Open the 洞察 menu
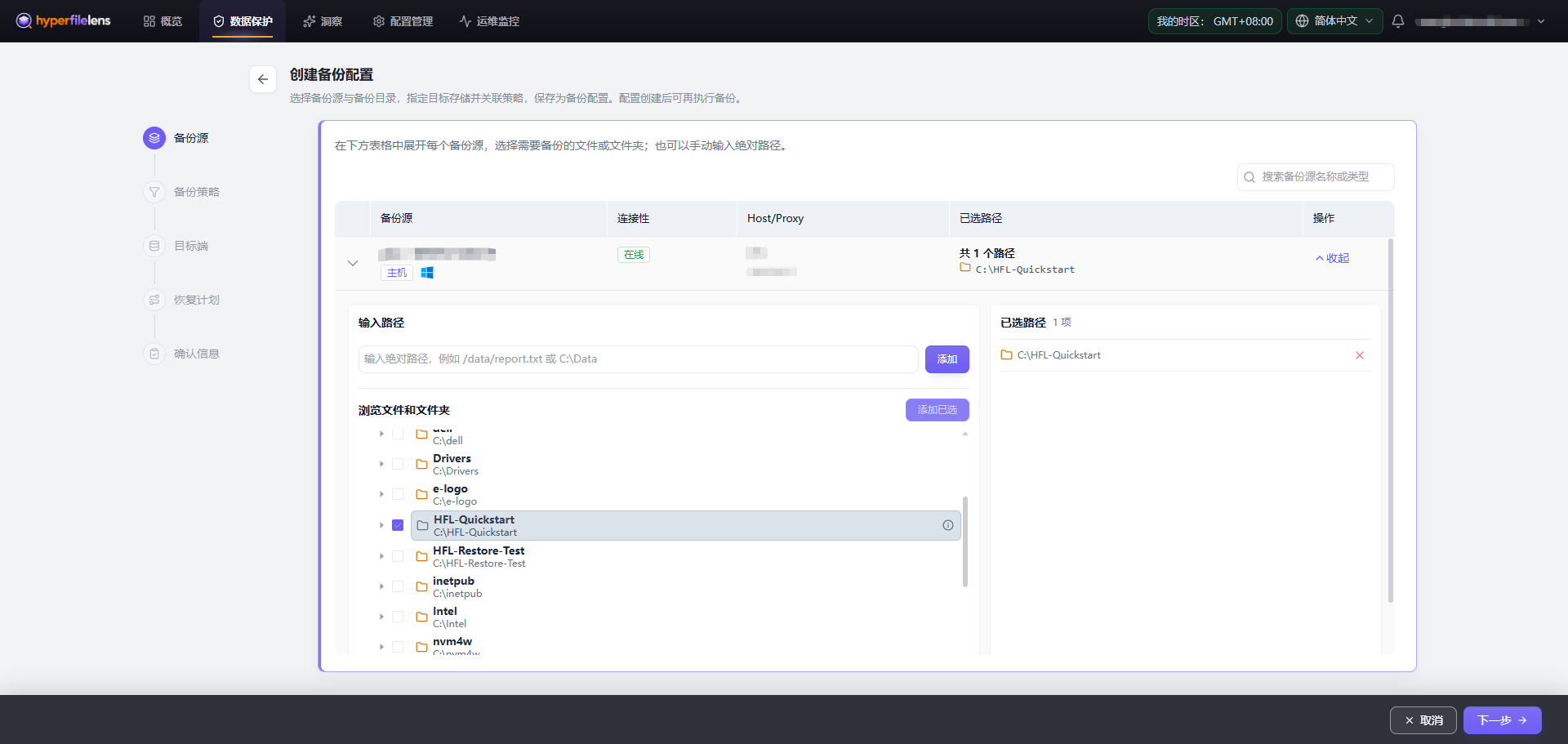This screenshot has width=1568, height=744. coord(323,21)
